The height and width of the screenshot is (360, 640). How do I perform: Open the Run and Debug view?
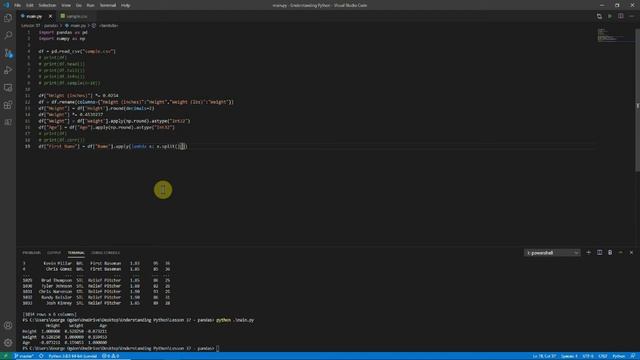point(8,70)
